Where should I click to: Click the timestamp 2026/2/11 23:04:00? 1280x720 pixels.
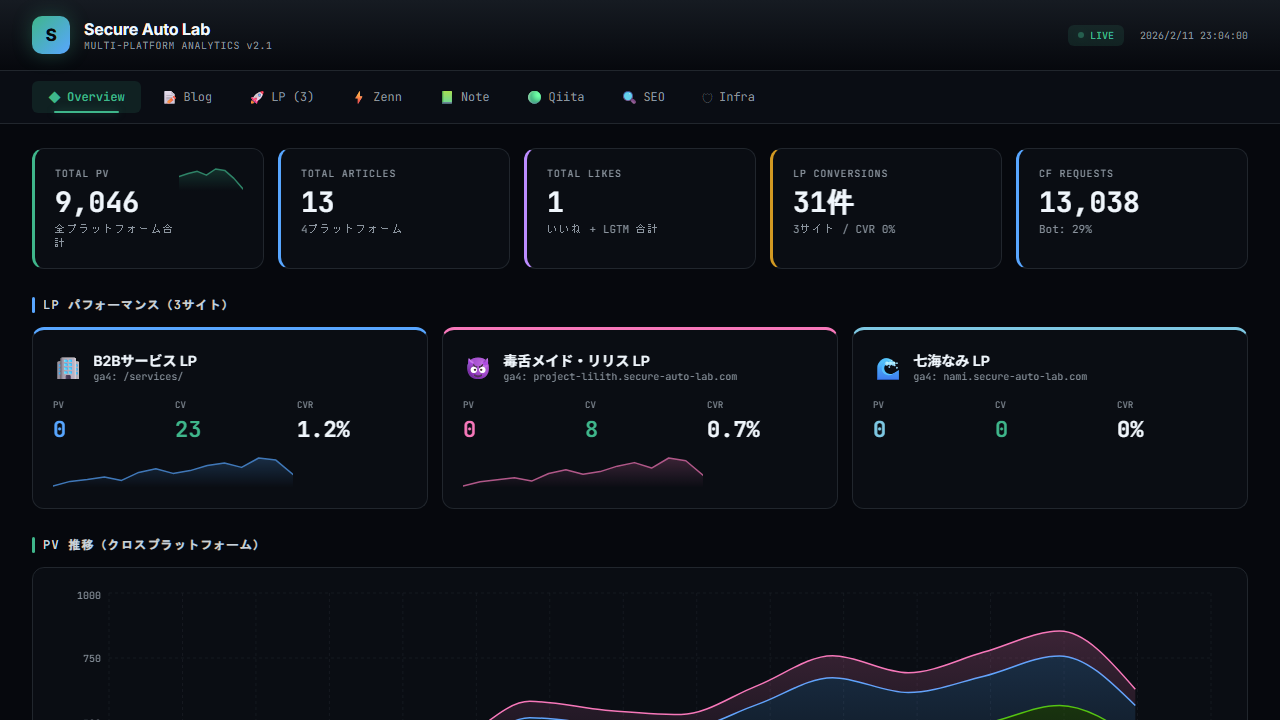[1194, 35]
